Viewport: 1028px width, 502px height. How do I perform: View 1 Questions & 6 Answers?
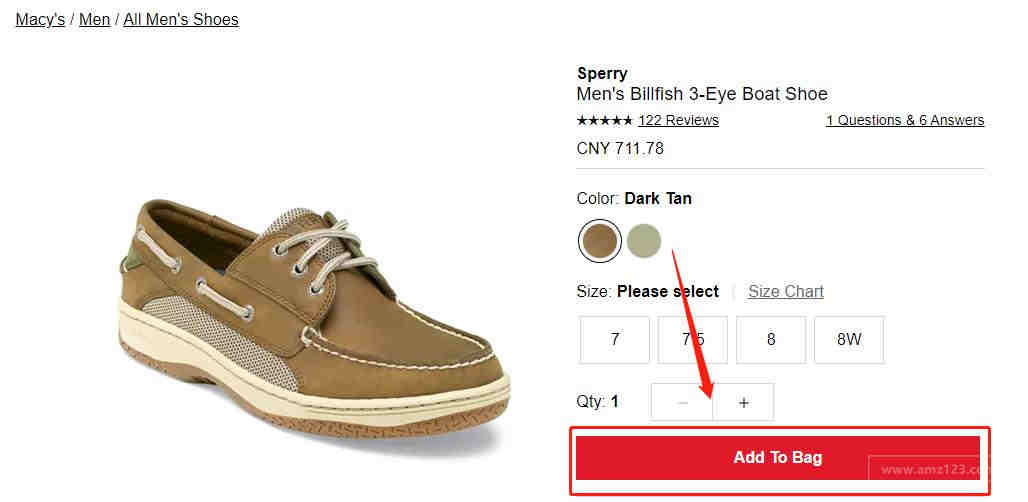coord(905,121)
